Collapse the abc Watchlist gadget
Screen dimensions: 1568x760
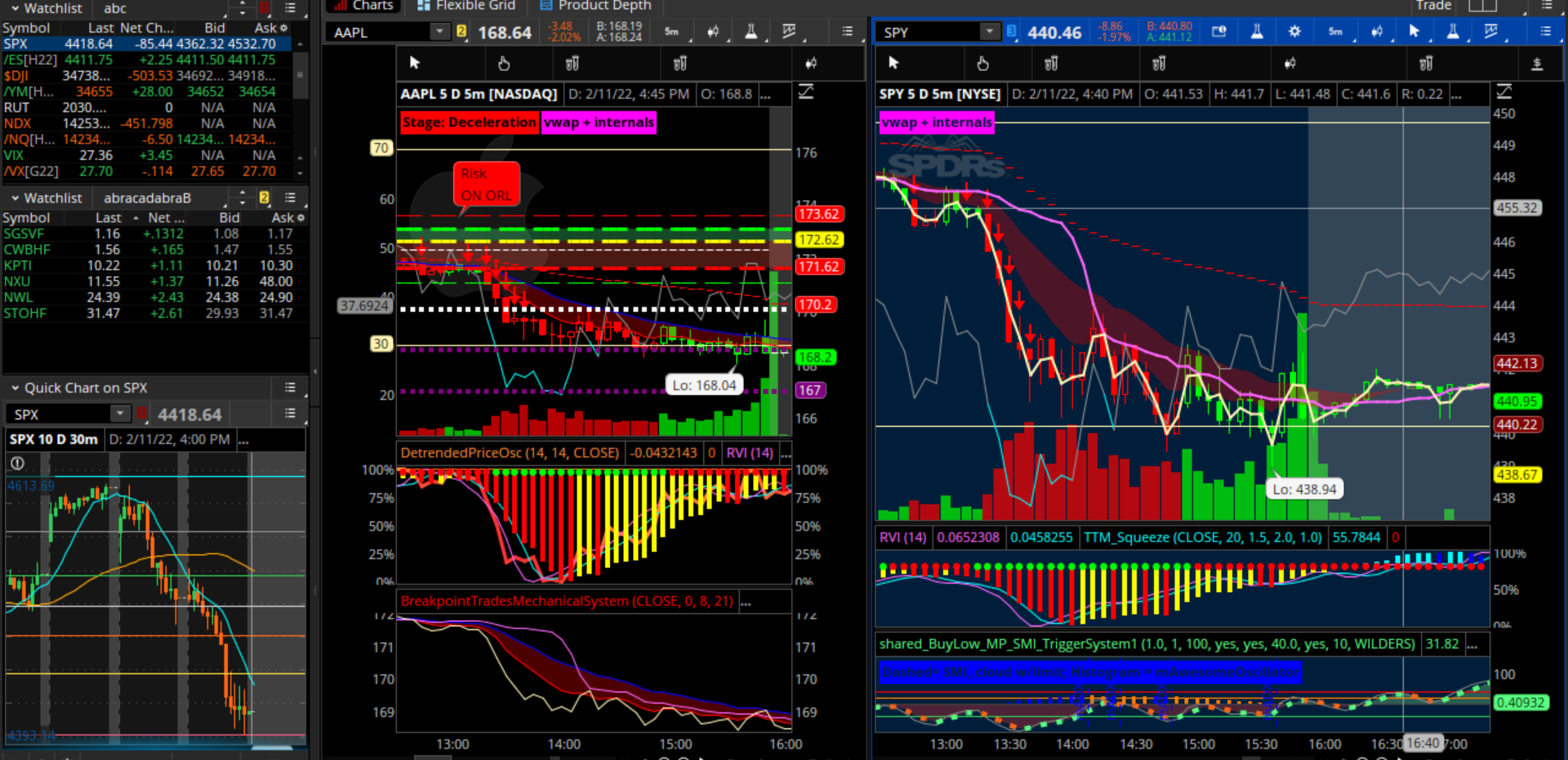point(14,8)
